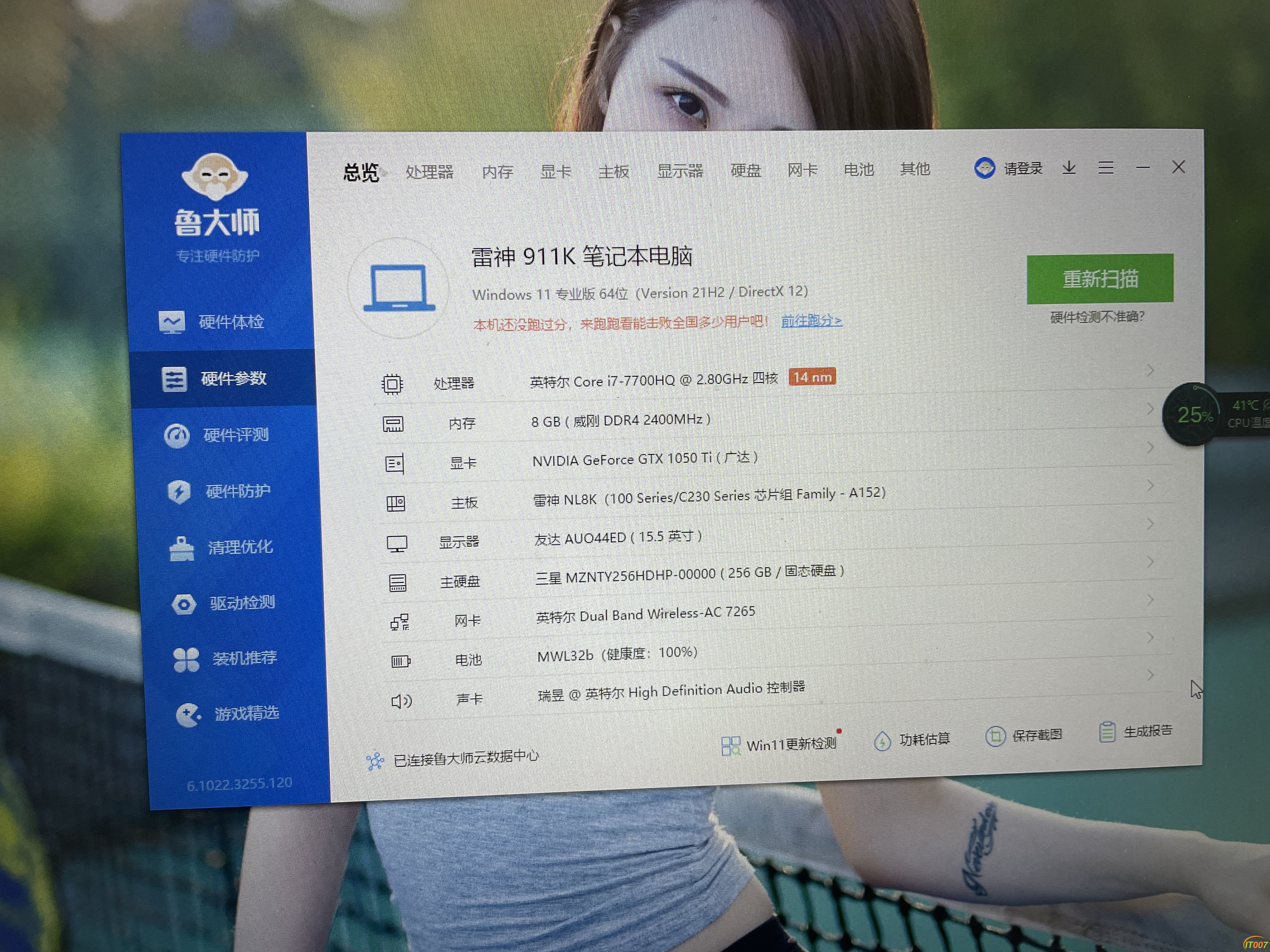Click the 前往跑分 link
Viewport: 1270px width, 952px height.
coord(812,321)
